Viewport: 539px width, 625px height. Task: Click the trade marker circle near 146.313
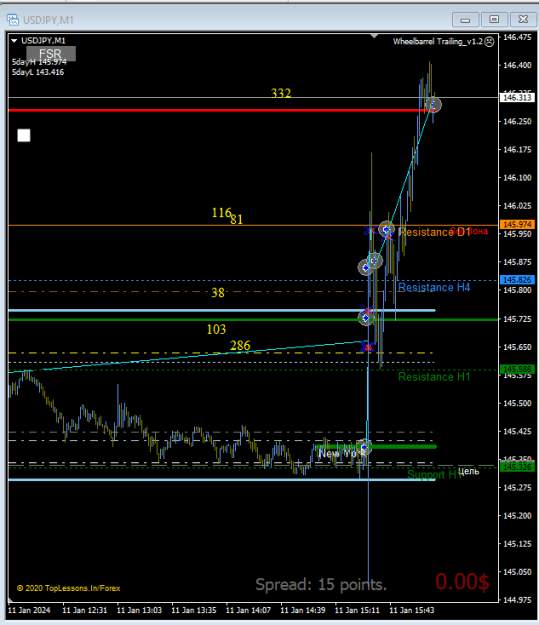pyautogui.click(x=433, y=105)
